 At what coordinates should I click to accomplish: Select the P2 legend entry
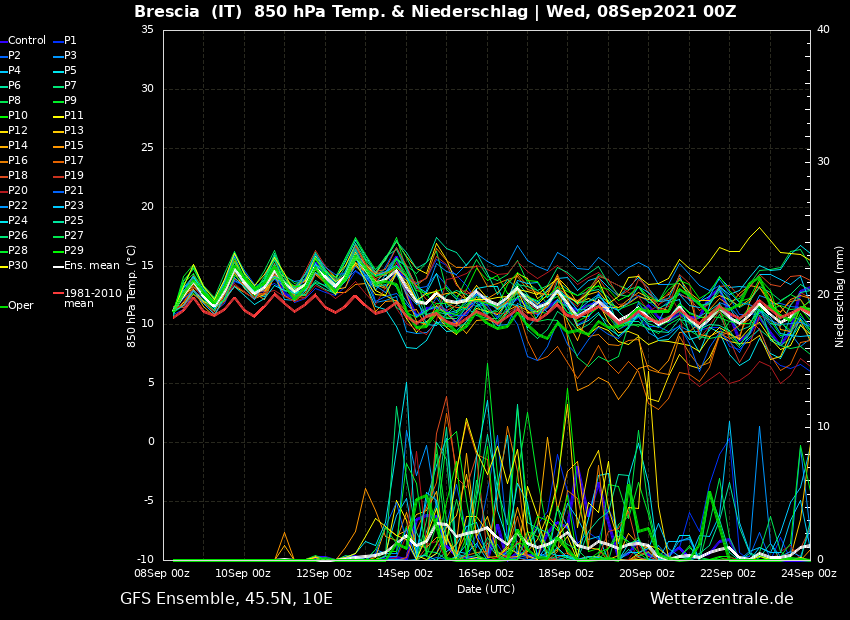point(11,55)
